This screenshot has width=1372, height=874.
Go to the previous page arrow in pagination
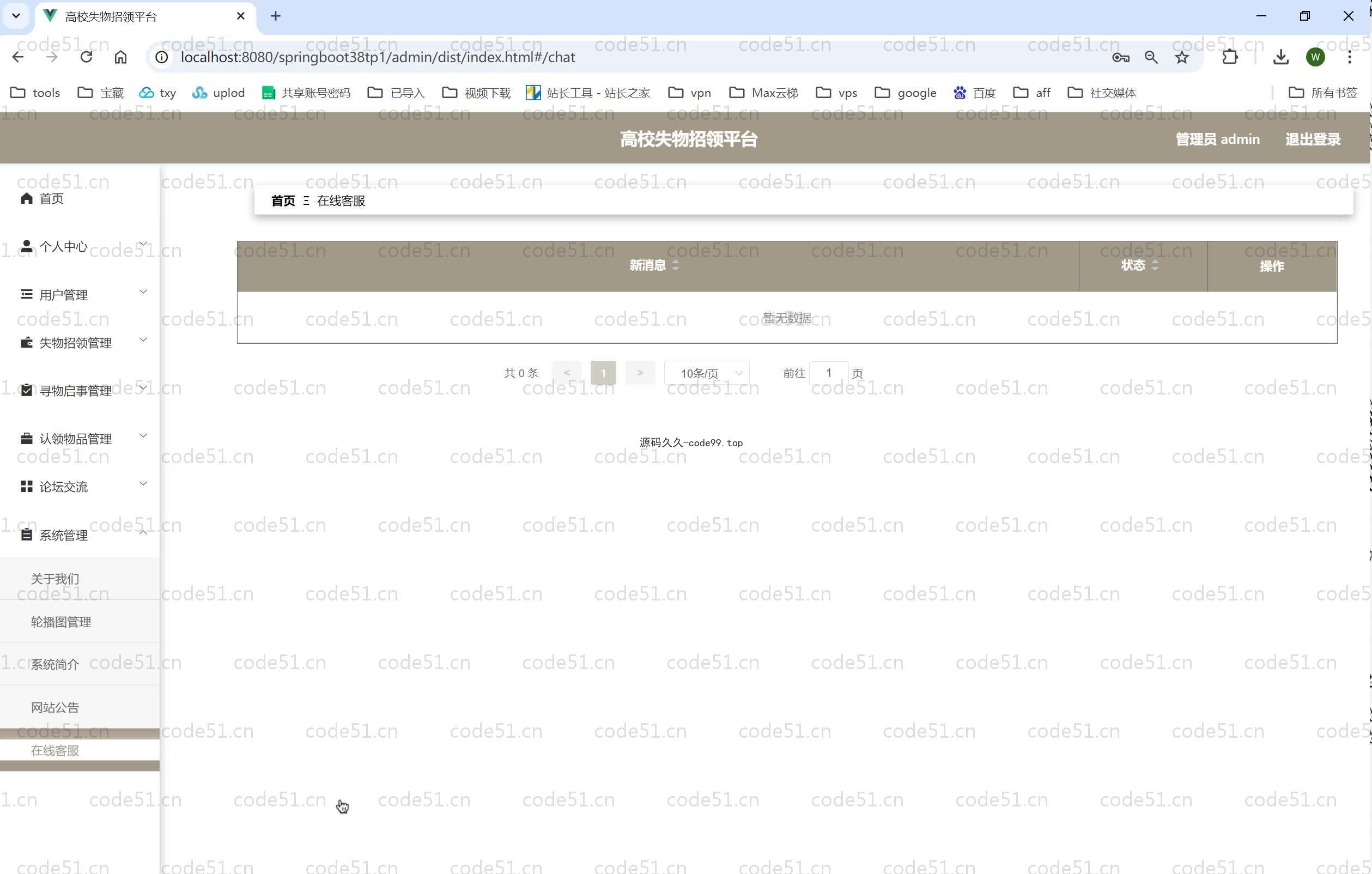(566, 373)
